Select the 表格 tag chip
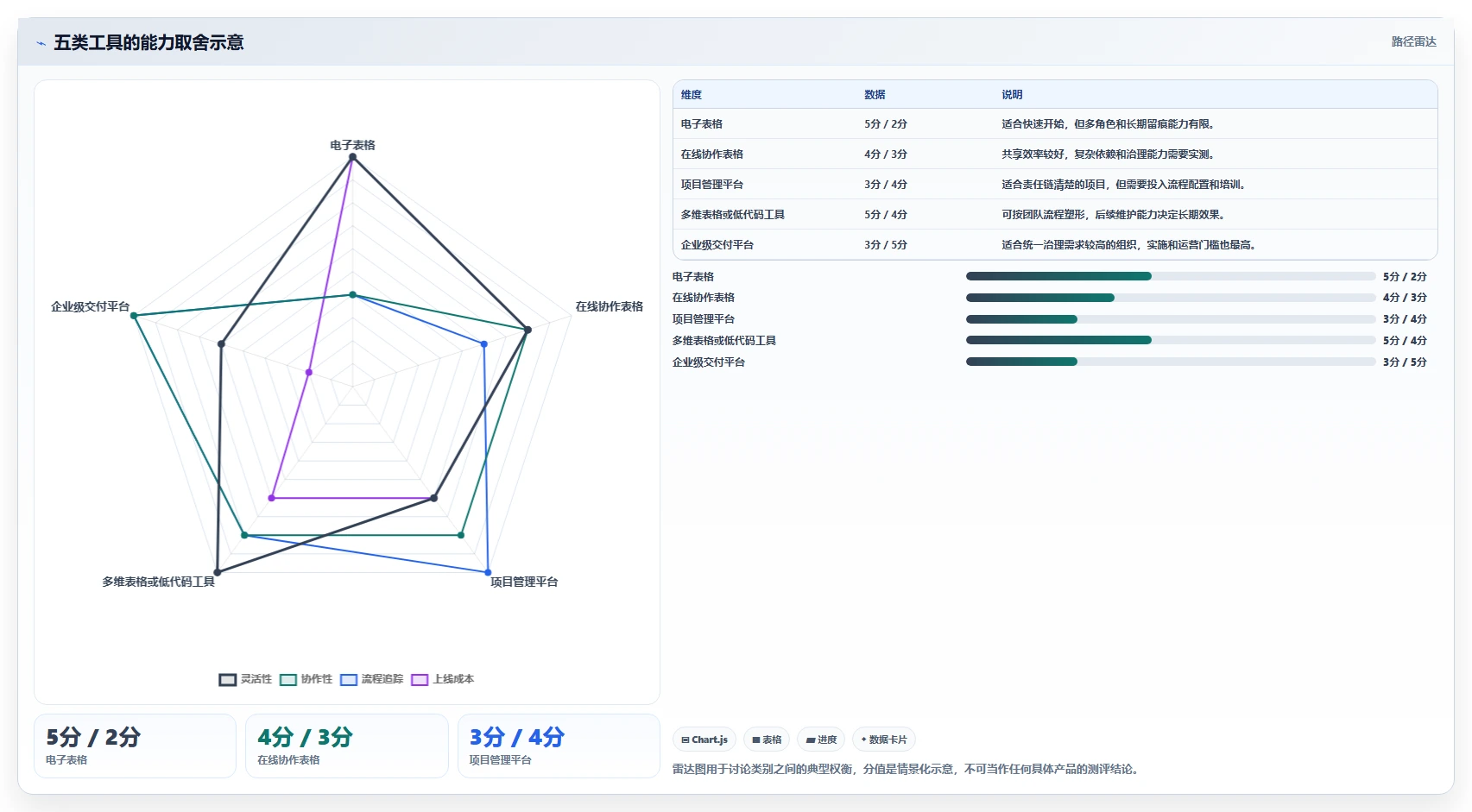Image resolution: width=1472 pixels, height=812 pixels. 767,740
